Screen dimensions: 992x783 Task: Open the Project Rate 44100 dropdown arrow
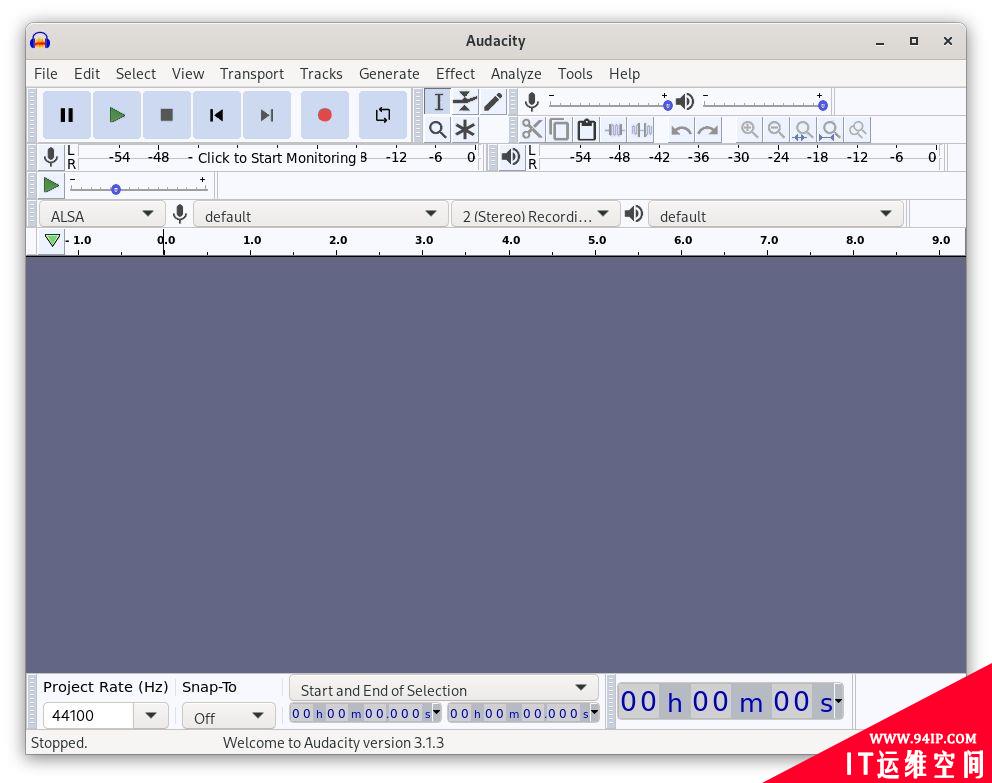[x=151, y=715]
